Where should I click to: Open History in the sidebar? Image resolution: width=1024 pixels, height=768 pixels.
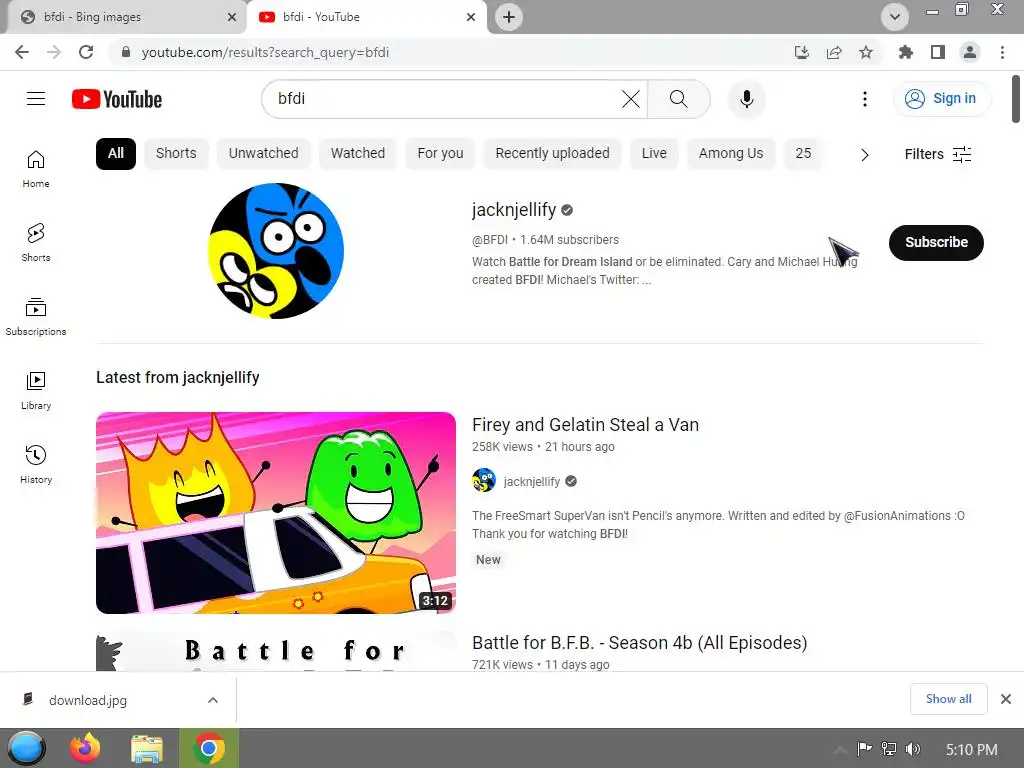[36, 464]
